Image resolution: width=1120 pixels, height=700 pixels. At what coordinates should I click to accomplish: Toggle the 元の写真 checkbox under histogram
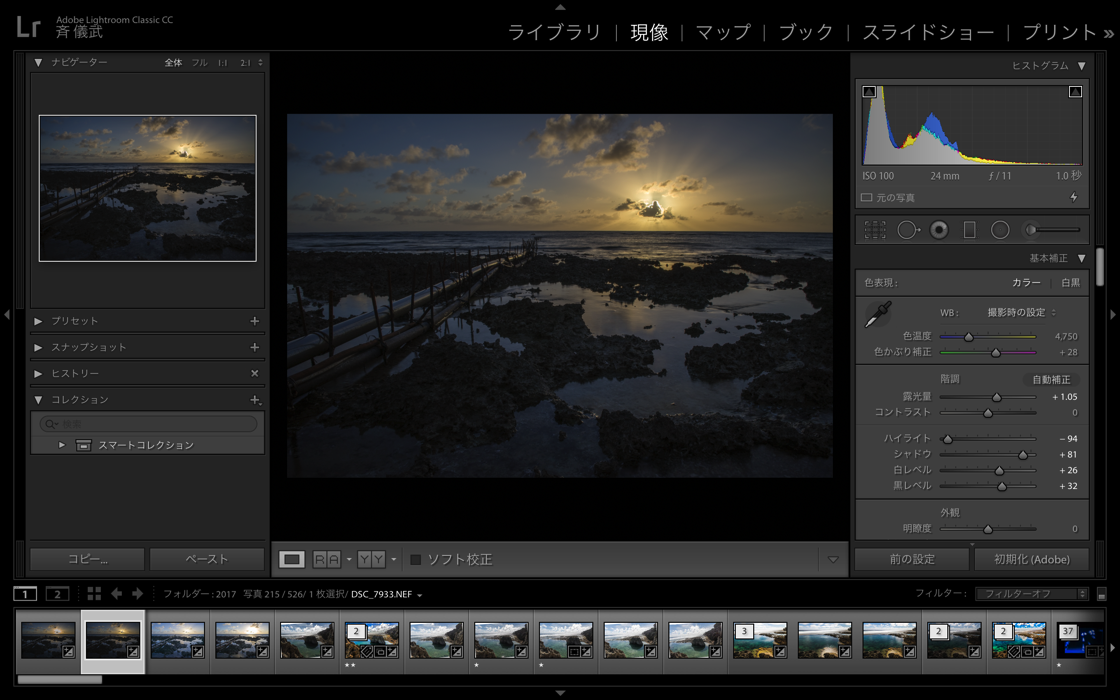[867, 198]
